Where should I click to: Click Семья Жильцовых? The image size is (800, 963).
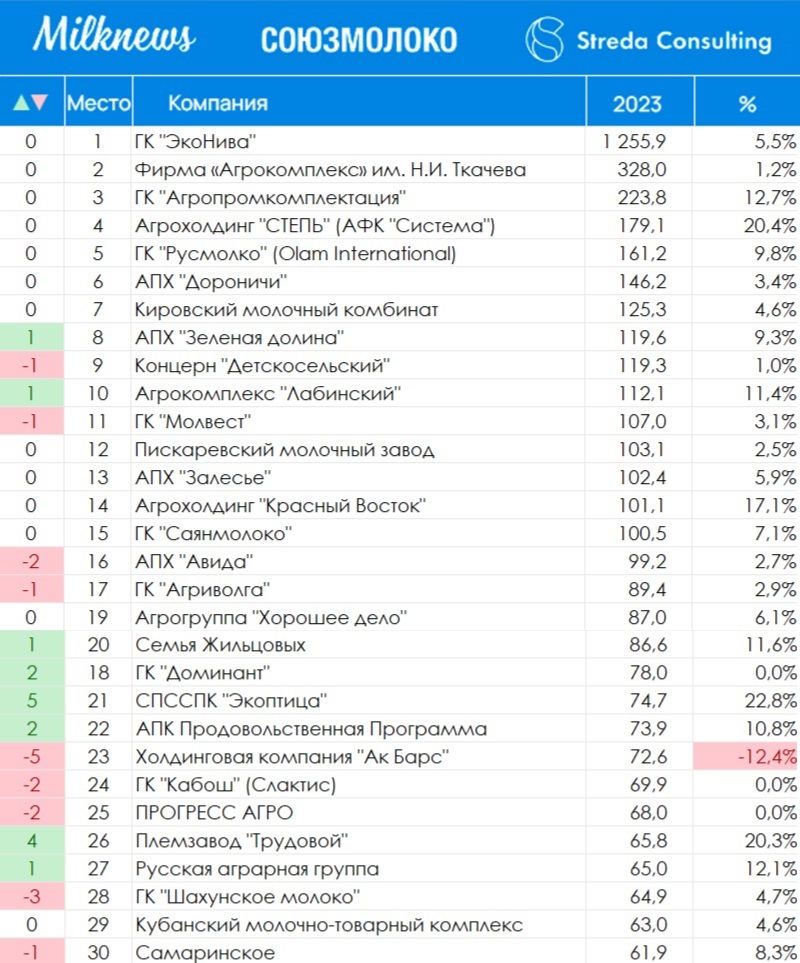220,645
